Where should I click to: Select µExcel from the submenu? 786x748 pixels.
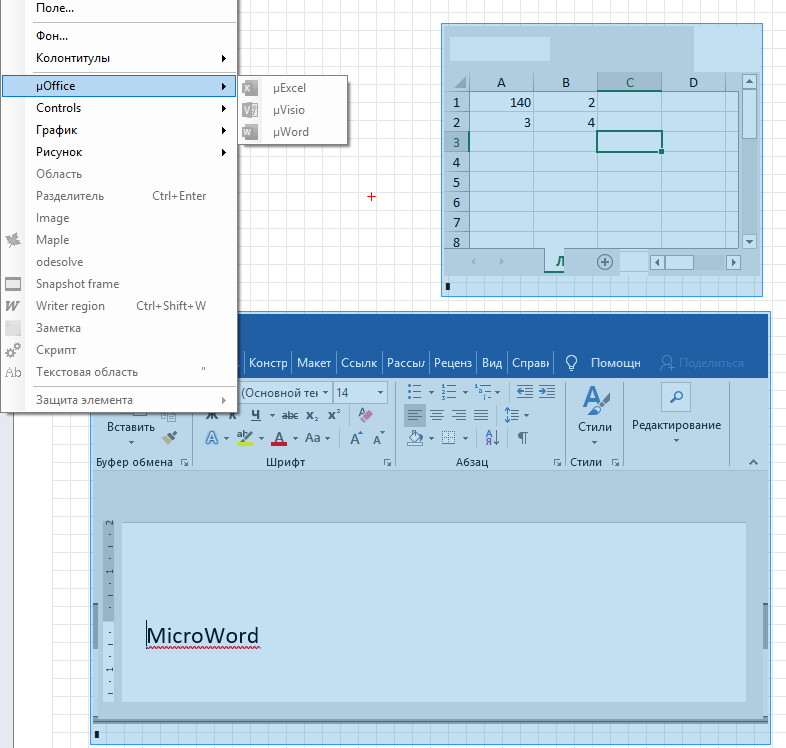[x=289, y=88]
